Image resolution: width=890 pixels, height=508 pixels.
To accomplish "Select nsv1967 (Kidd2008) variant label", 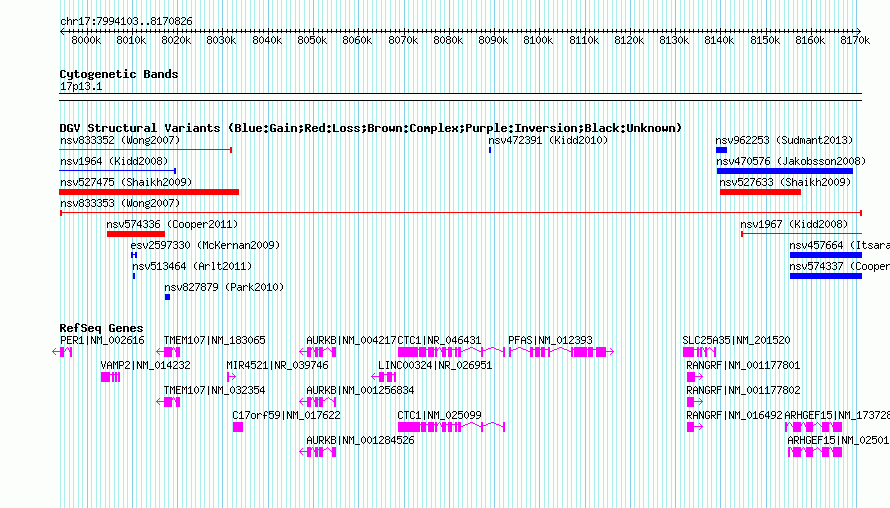I will point(794,224).
